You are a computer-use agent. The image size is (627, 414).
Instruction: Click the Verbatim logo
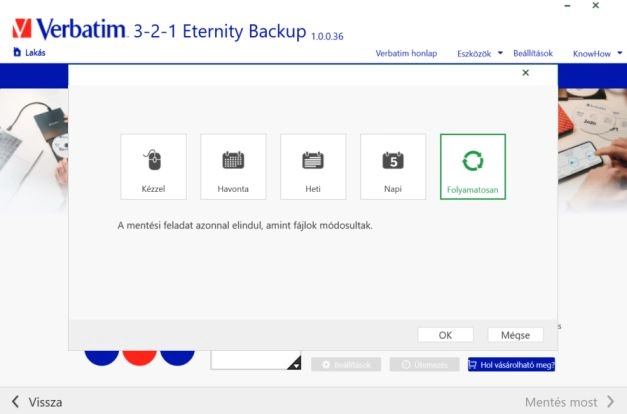[x=69, y=28]
